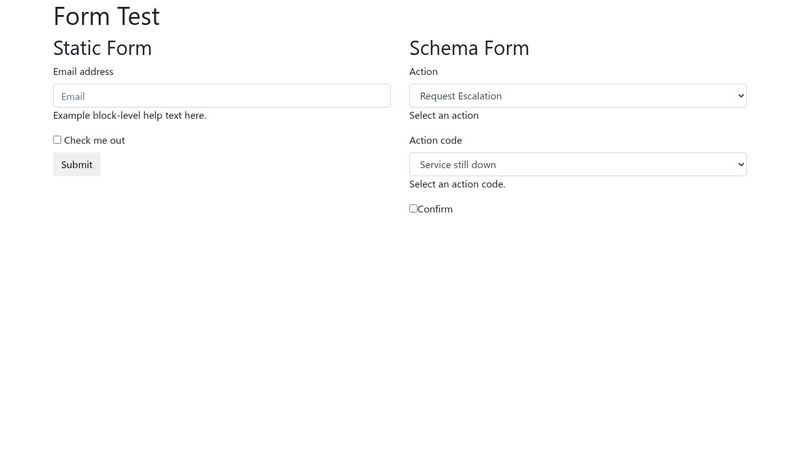Click the 'Service still down' selected value

click(x=458, y=165)
